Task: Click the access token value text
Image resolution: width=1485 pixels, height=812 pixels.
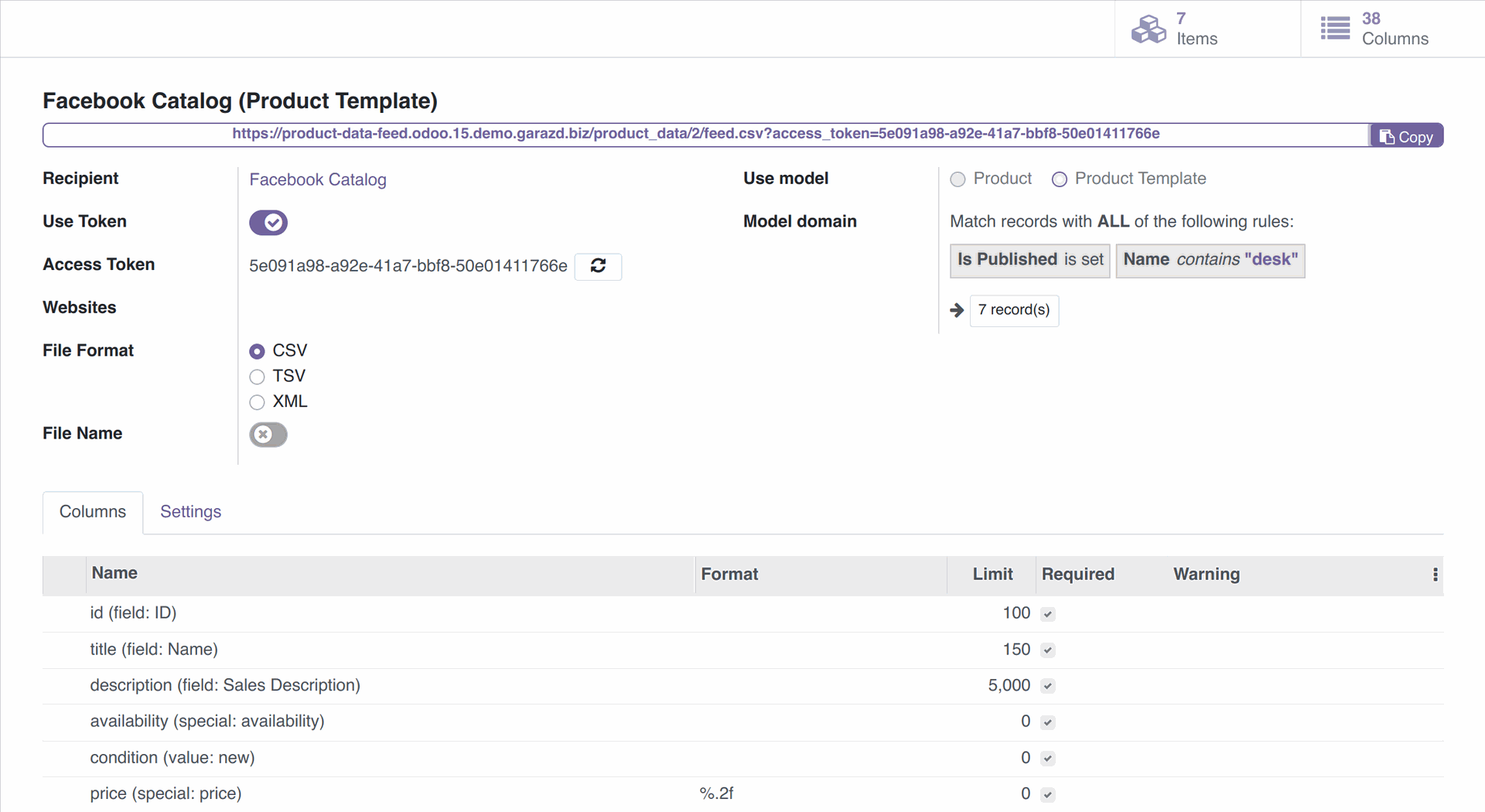Action: [x=408, y=267]
